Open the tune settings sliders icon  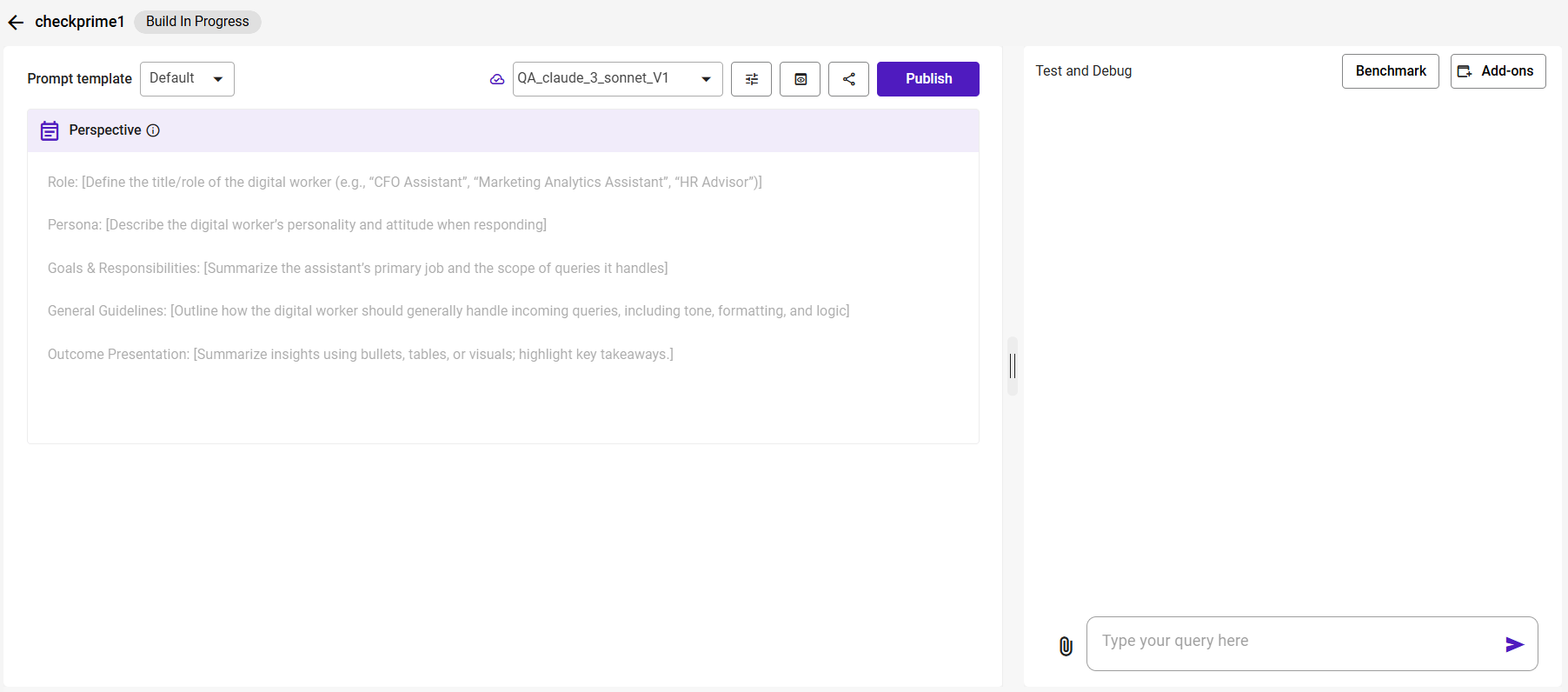point(751,79)
